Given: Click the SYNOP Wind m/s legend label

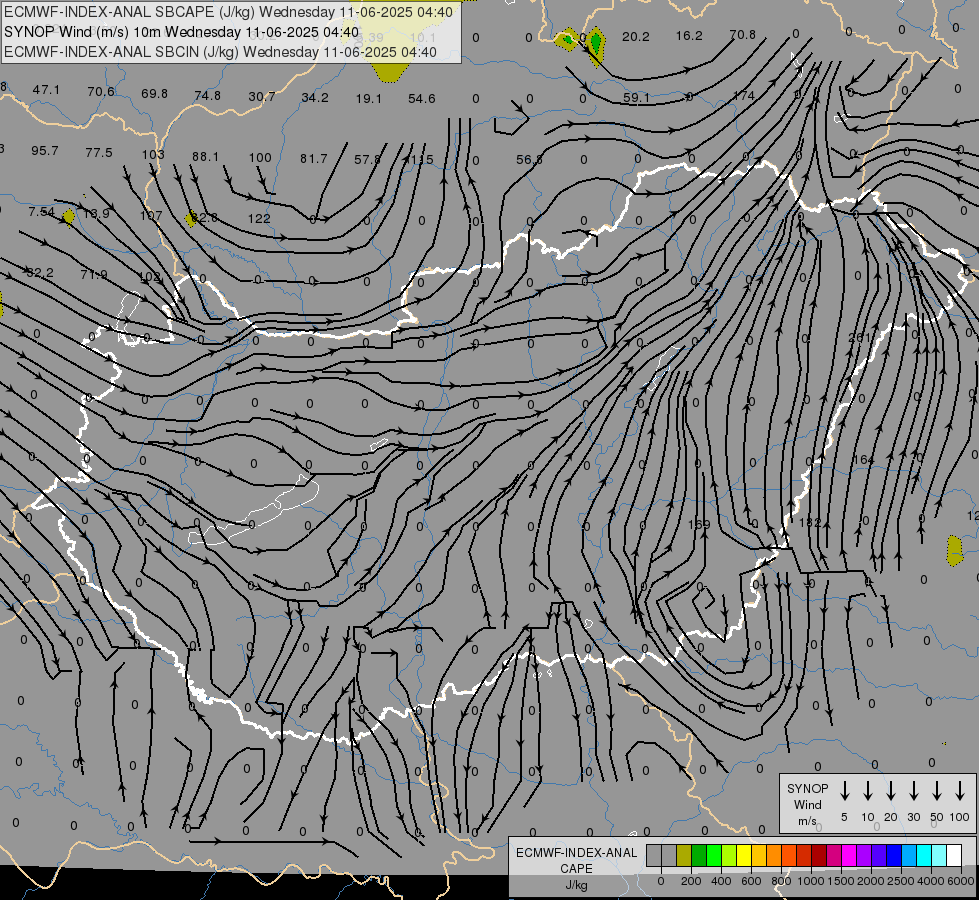Looking at the screenshot, I should tap(807, 804).
